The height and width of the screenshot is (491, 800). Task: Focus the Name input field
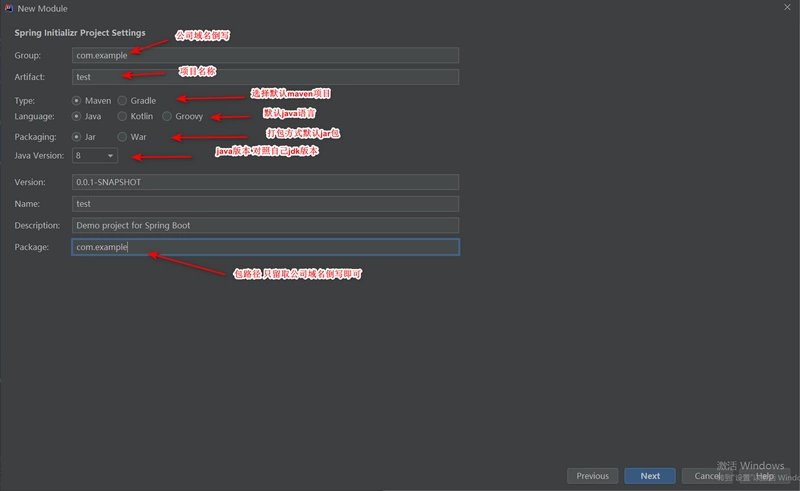coord(265,204)
